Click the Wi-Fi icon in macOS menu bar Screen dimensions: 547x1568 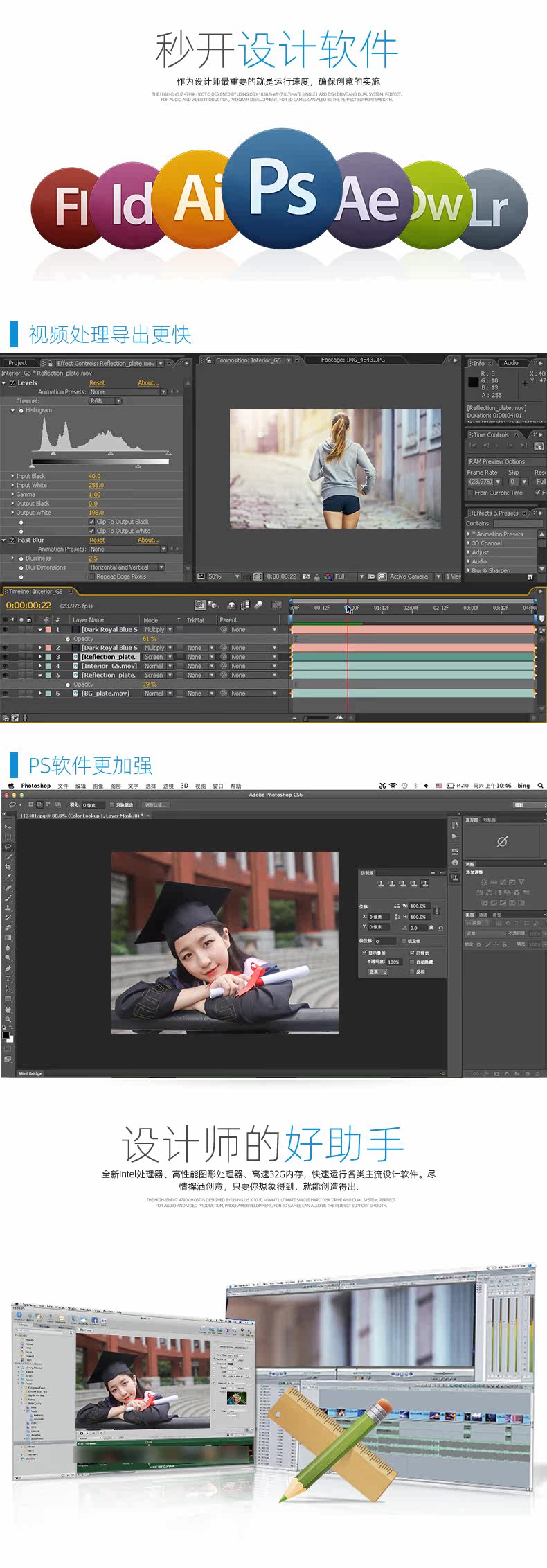(393, 786)
